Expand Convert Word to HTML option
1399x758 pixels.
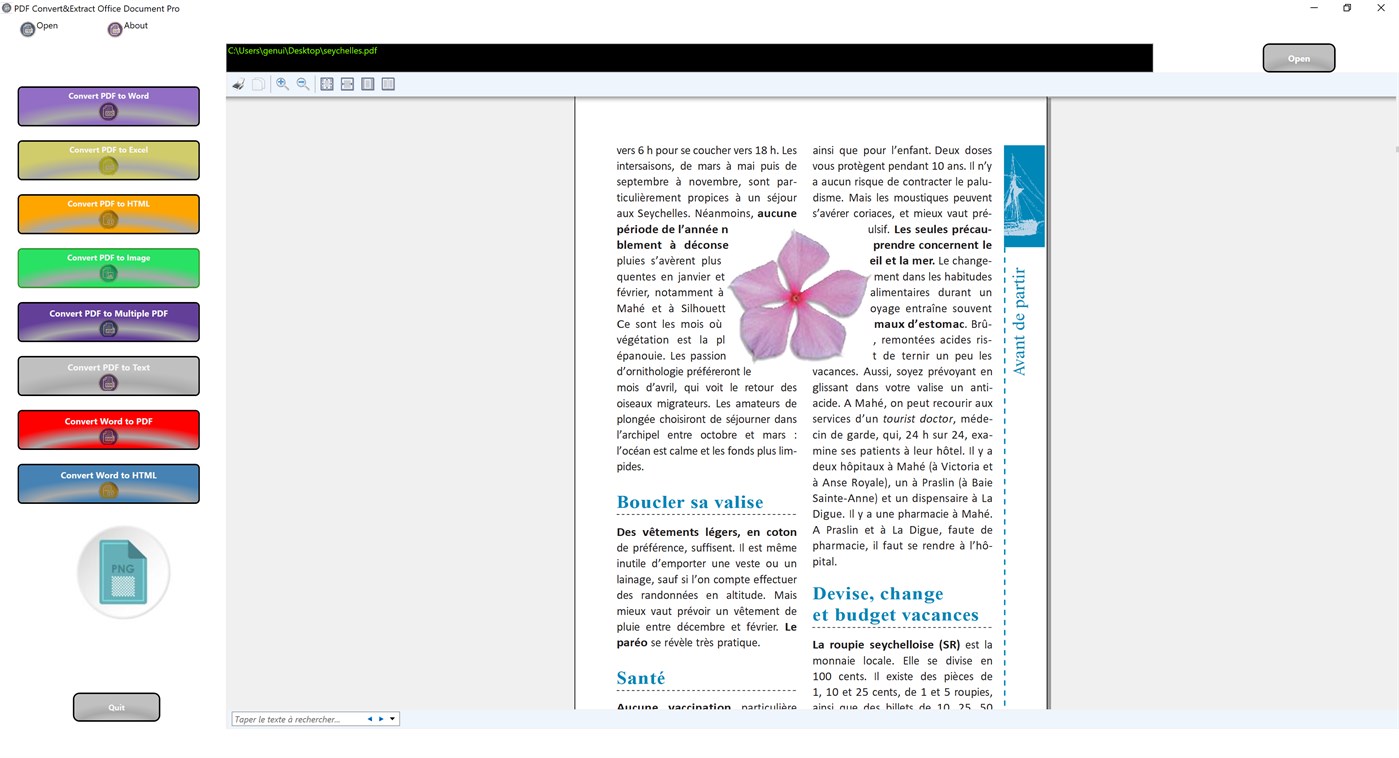[108, 483]
